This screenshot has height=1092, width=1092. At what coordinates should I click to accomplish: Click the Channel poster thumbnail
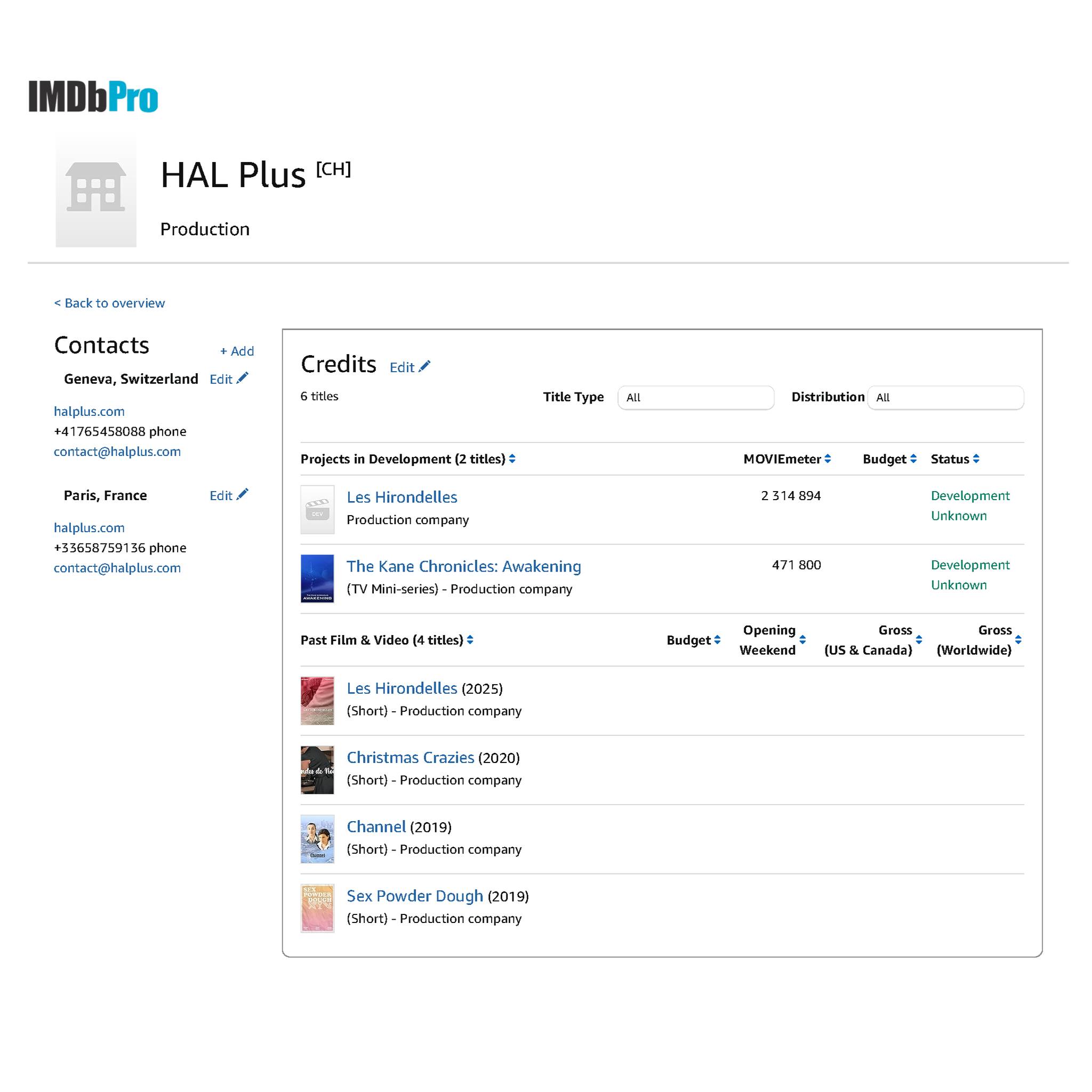pyautogui.click(x=317, y=839)
